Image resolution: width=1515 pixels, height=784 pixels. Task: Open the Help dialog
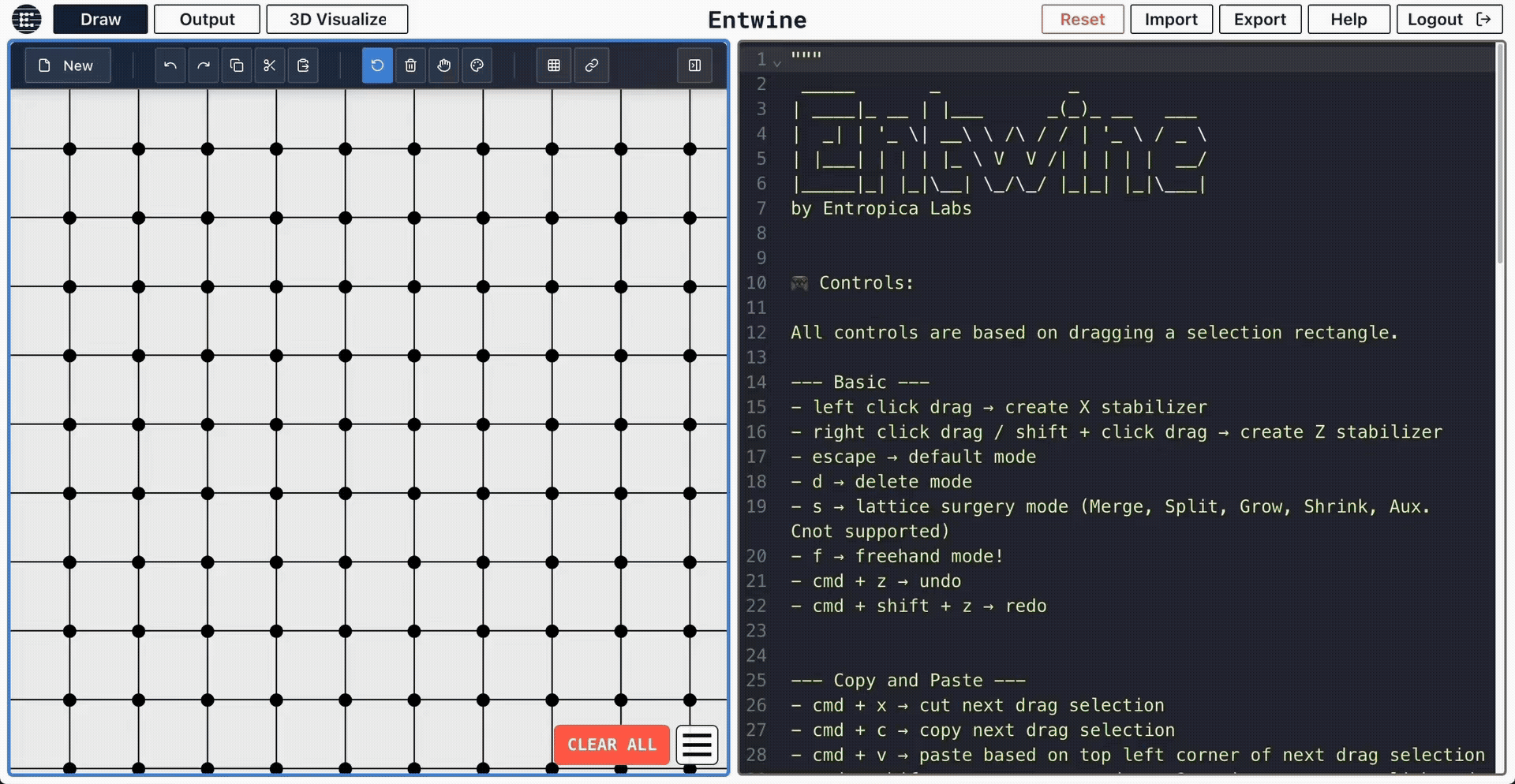tap(1348, 19)
